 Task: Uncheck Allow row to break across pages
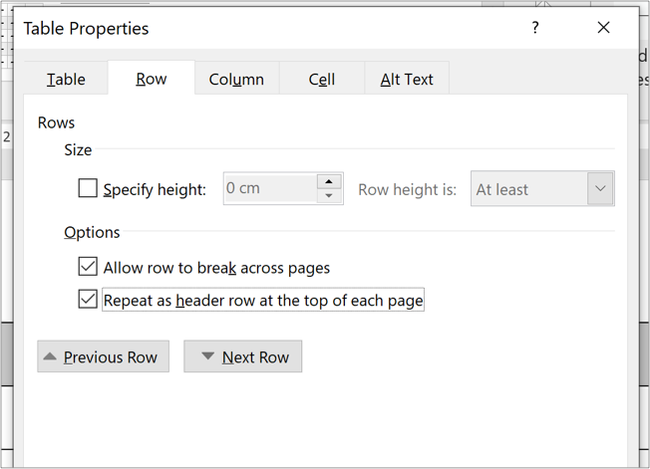[x=88, y=267]
